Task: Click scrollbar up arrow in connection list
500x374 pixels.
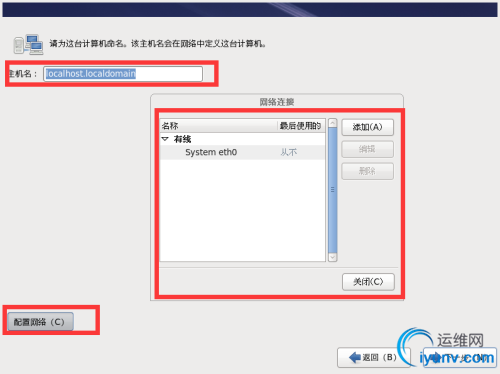Action: [x=332, y=123]
